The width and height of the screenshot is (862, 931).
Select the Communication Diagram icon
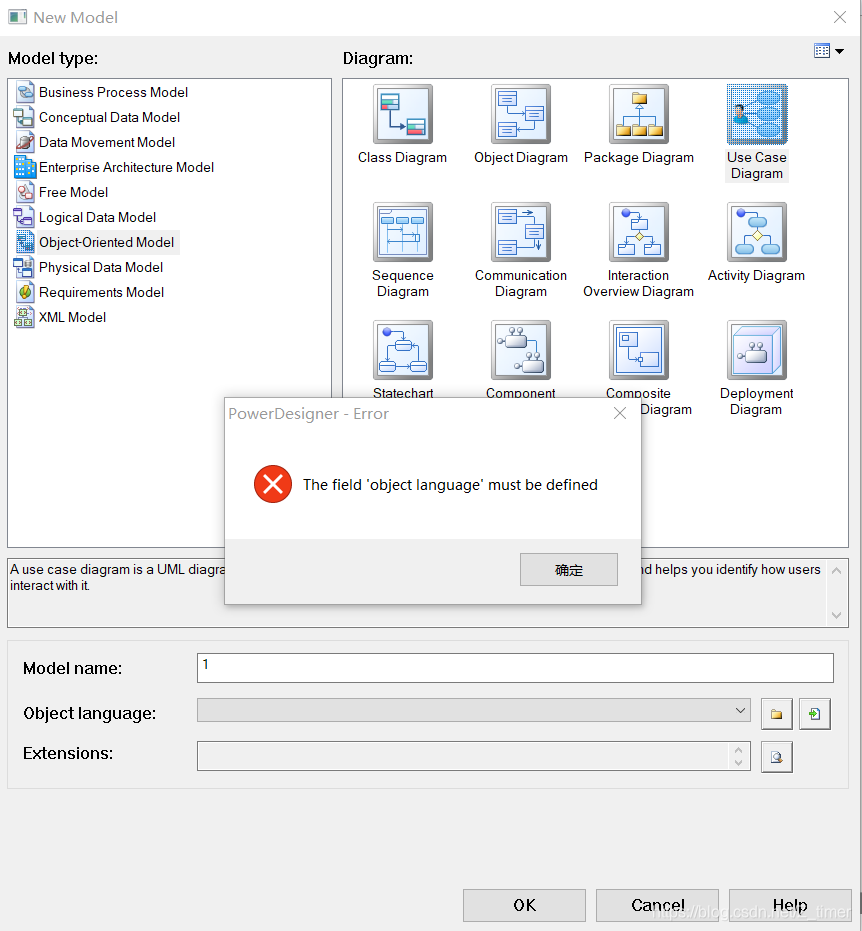point(521,232)
